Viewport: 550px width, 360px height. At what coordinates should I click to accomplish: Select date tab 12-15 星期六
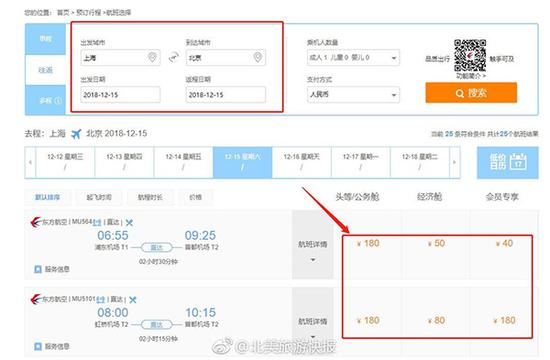242,162
